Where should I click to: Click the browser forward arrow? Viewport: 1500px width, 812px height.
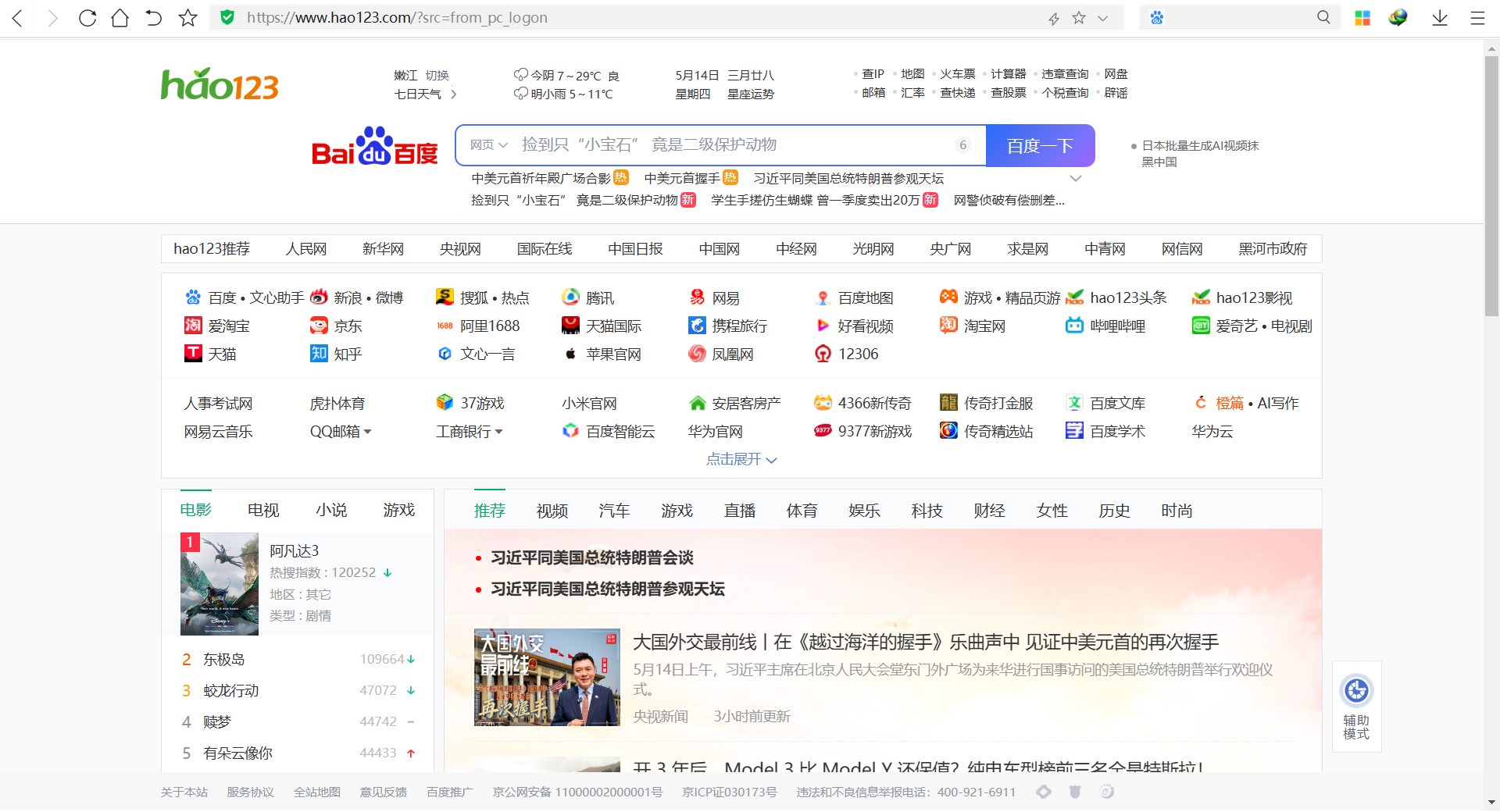(52, 18)
